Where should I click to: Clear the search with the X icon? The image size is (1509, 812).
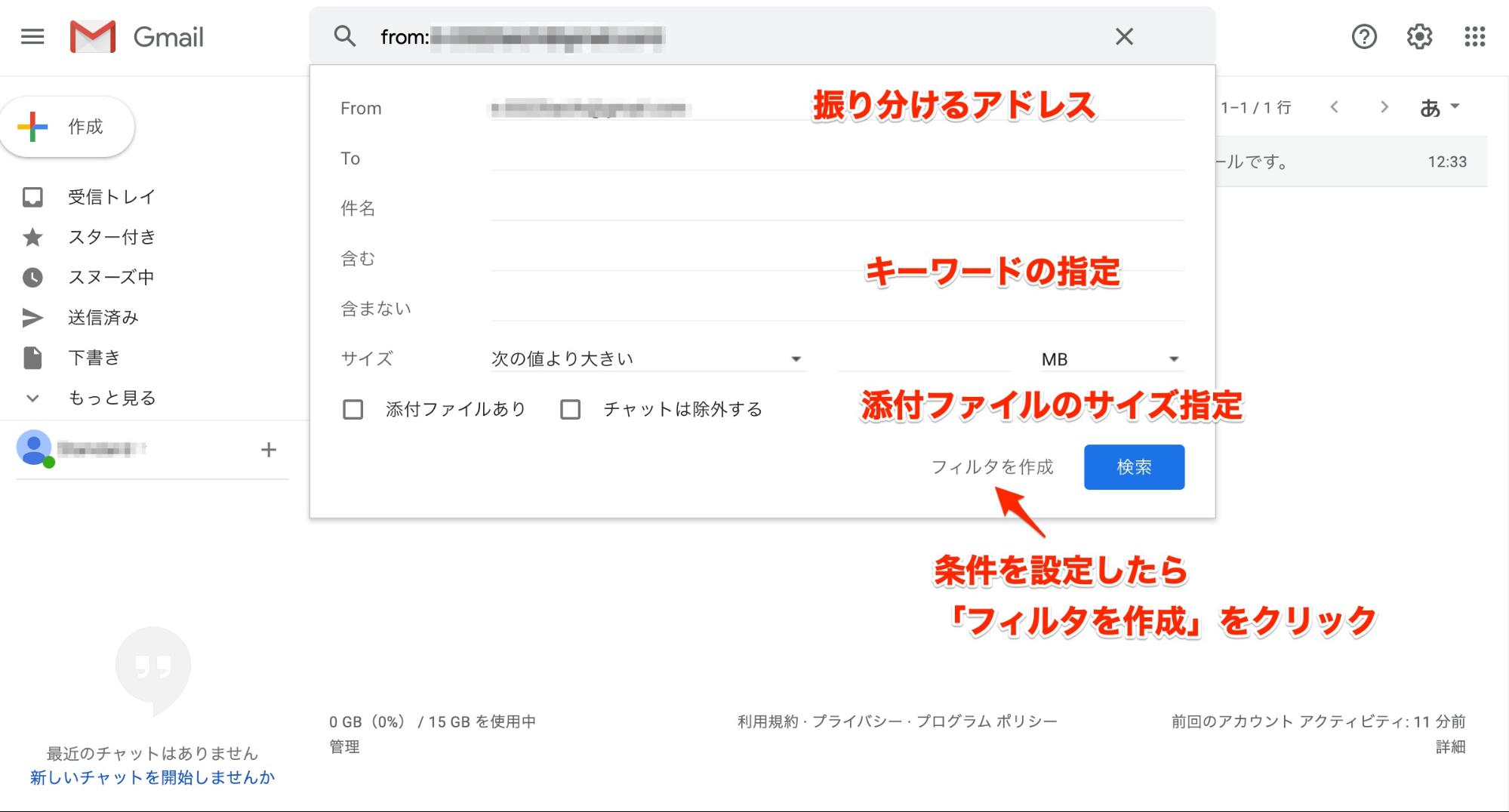1124,36
